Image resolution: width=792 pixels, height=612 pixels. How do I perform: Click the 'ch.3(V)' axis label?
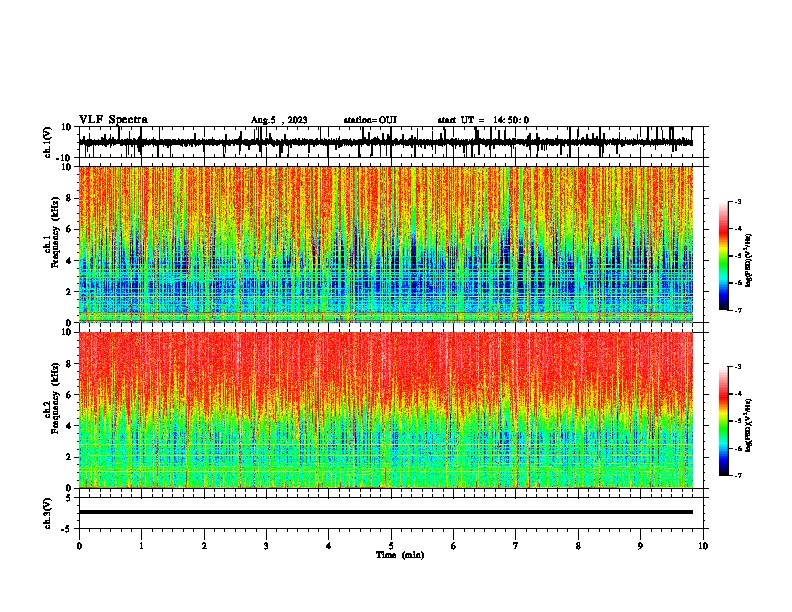pyautogui.click(x=48, y=513)
